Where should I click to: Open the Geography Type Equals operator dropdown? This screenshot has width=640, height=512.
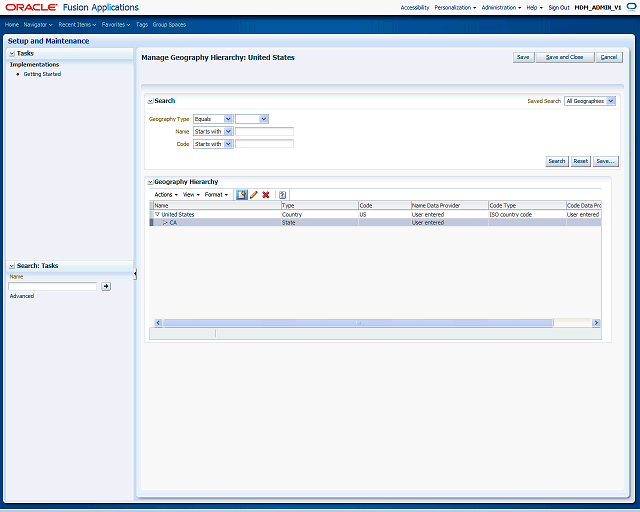pos(213,119)
